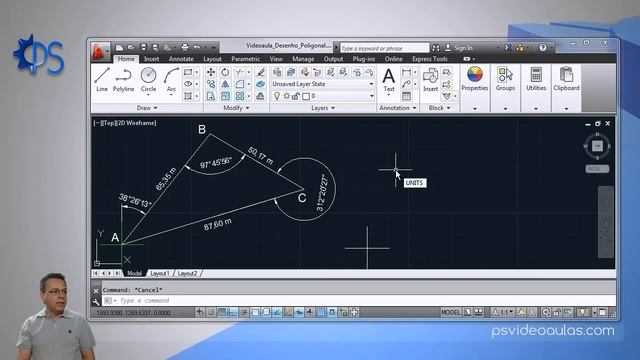Click the Array tool in Modify panel
Image resolution: width=640 pixels, height=360 pixels.
[x=240, y=96]
